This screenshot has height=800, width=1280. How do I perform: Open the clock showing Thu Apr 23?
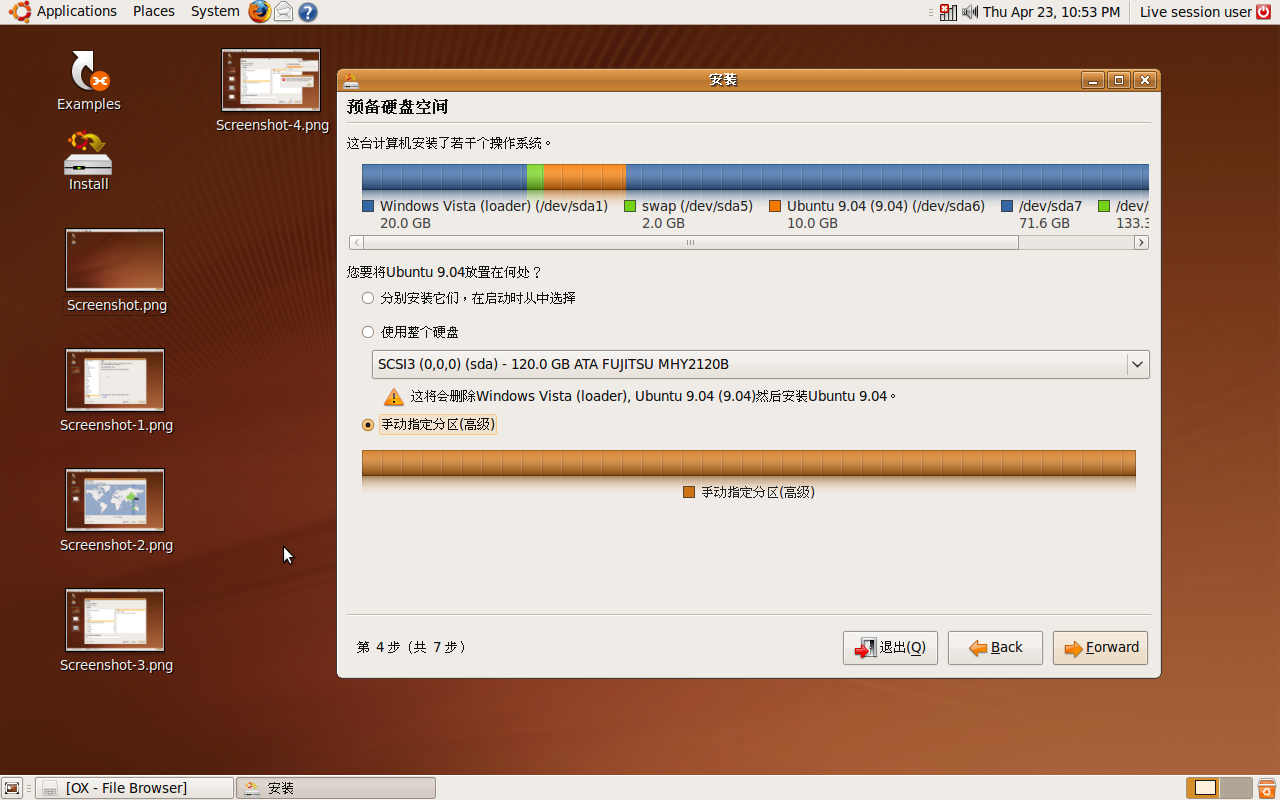tap(1051, 12)
